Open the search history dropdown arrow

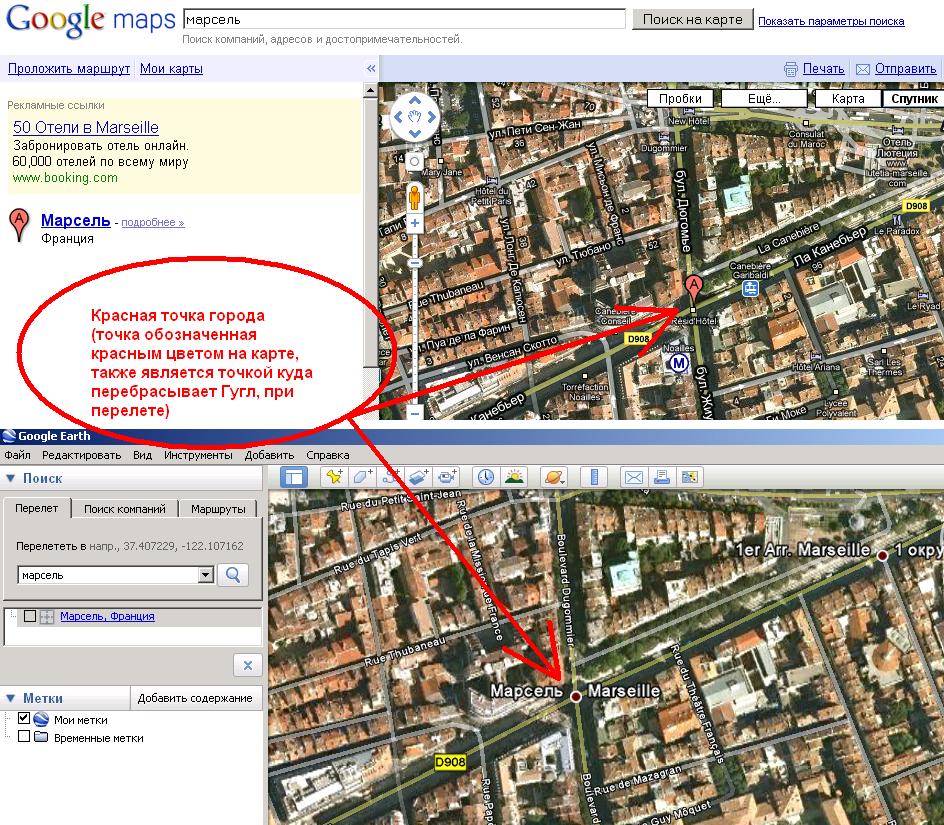tap(205, 575)
